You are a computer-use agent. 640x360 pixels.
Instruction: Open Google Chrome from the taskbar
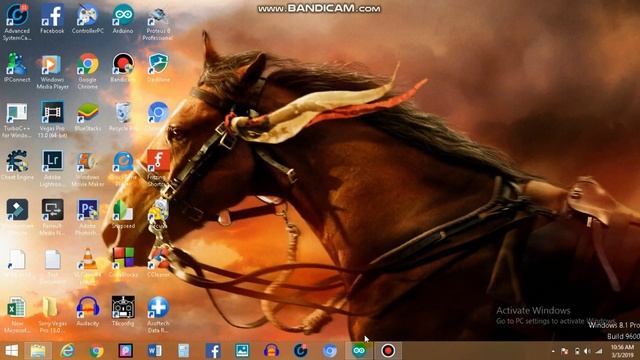pyautogui.click(x=96, y=351)
